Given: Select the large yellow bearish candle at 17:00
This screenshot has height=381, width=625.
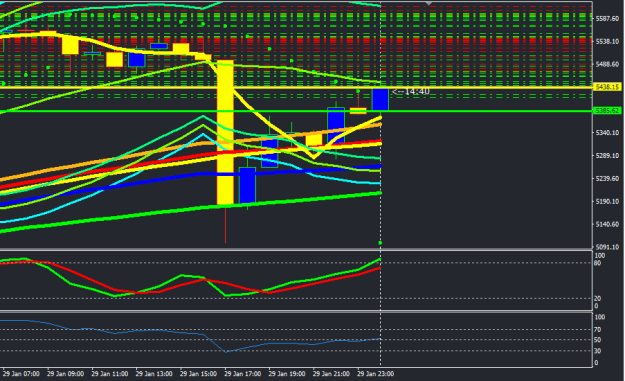Looking at the screenshot, I should [x=225, y=133].
